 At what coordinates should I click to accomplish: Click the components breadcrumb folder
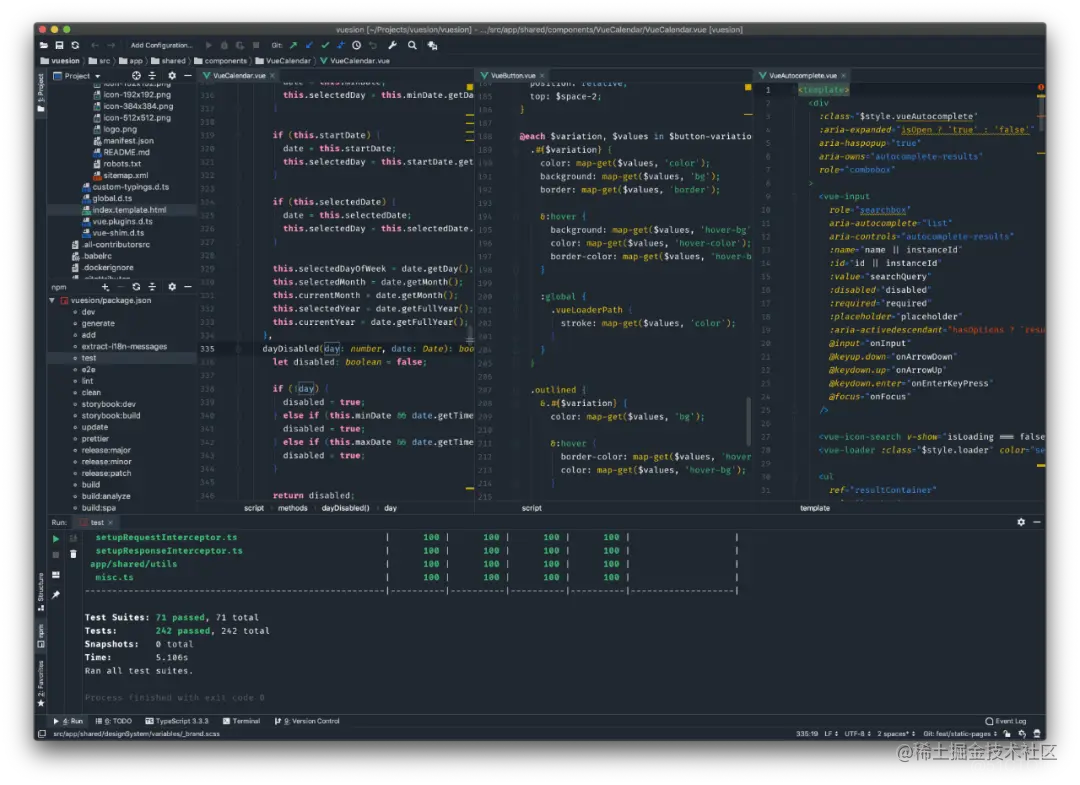point(220,61)
